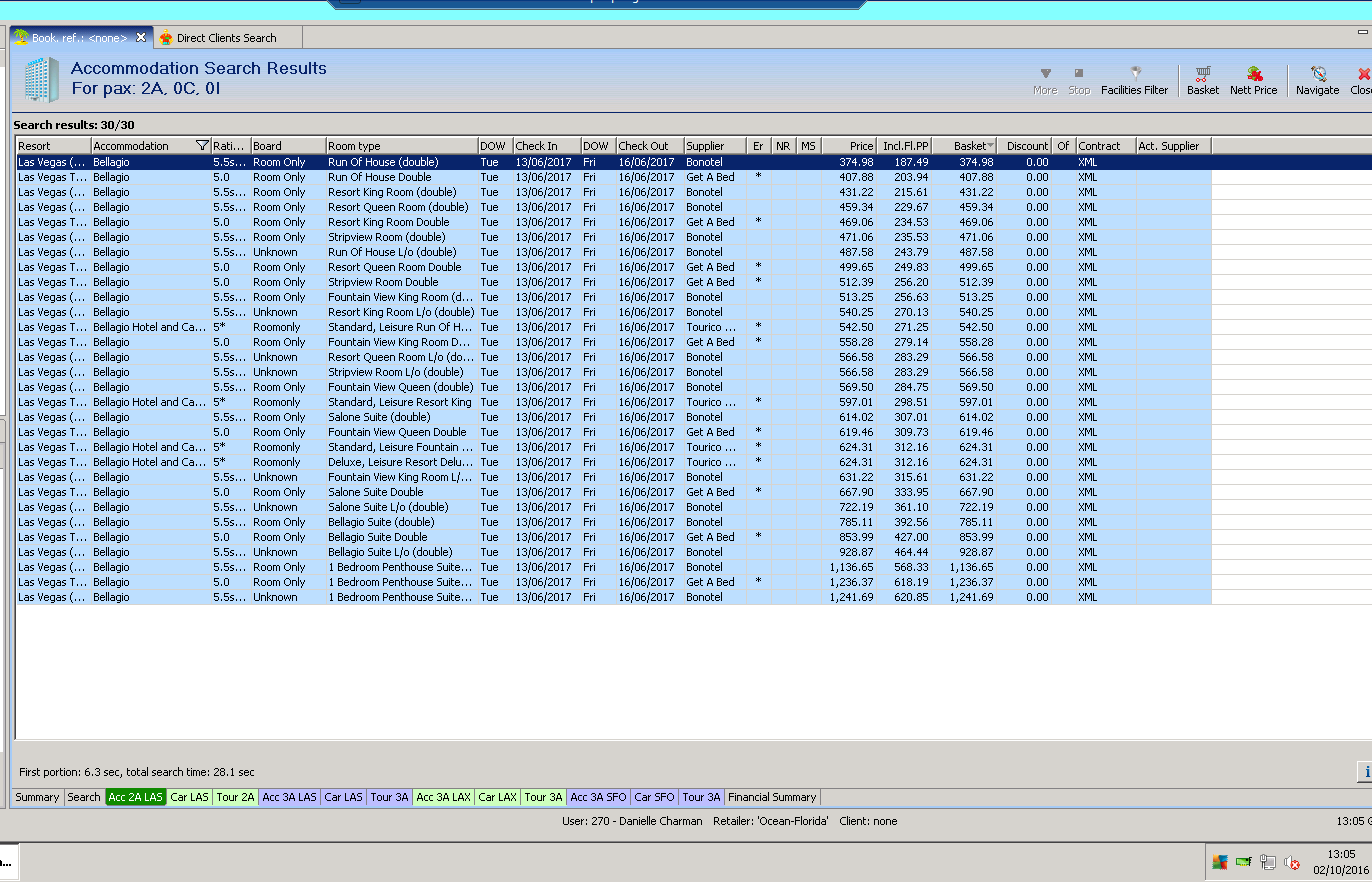Sort by the Resort column header
The image size is (1372, 882).
tap(53, 146)
